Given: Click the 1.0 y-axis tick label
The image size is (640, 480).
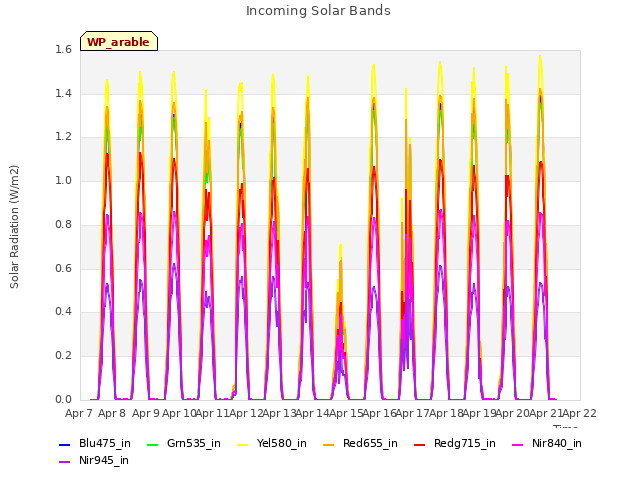Looking at the screenshot, I should [64, 180].
